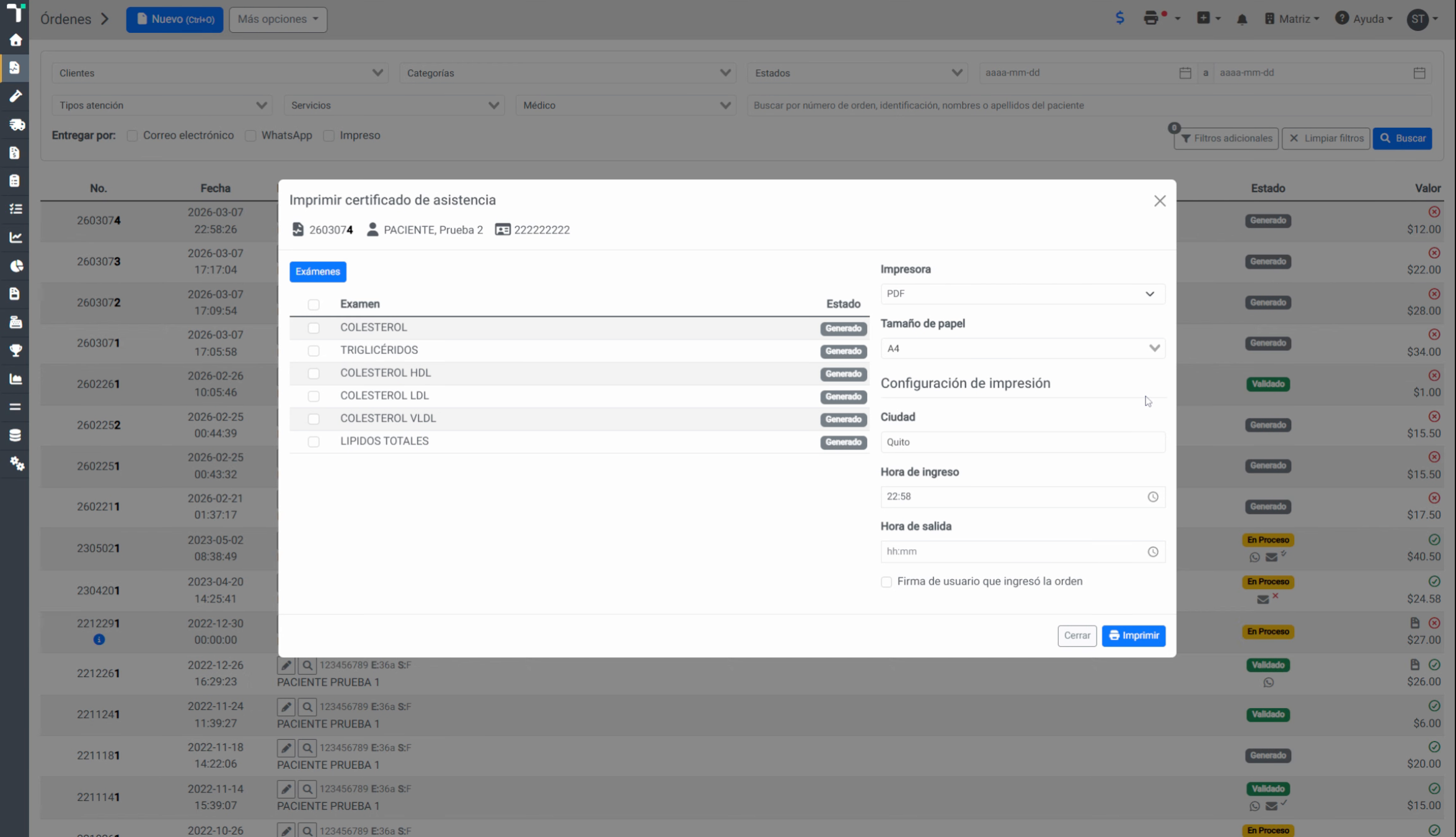Open the Servicios filter dropdown

click(x=394, y=105)
